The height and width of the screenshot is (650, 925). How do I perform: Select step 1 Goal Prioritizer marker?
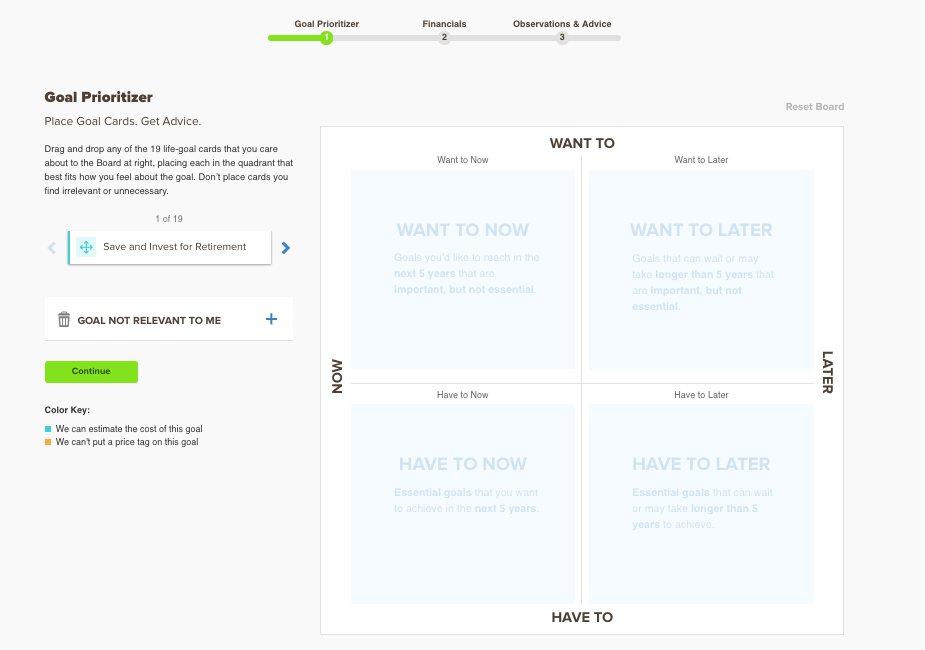326,38
